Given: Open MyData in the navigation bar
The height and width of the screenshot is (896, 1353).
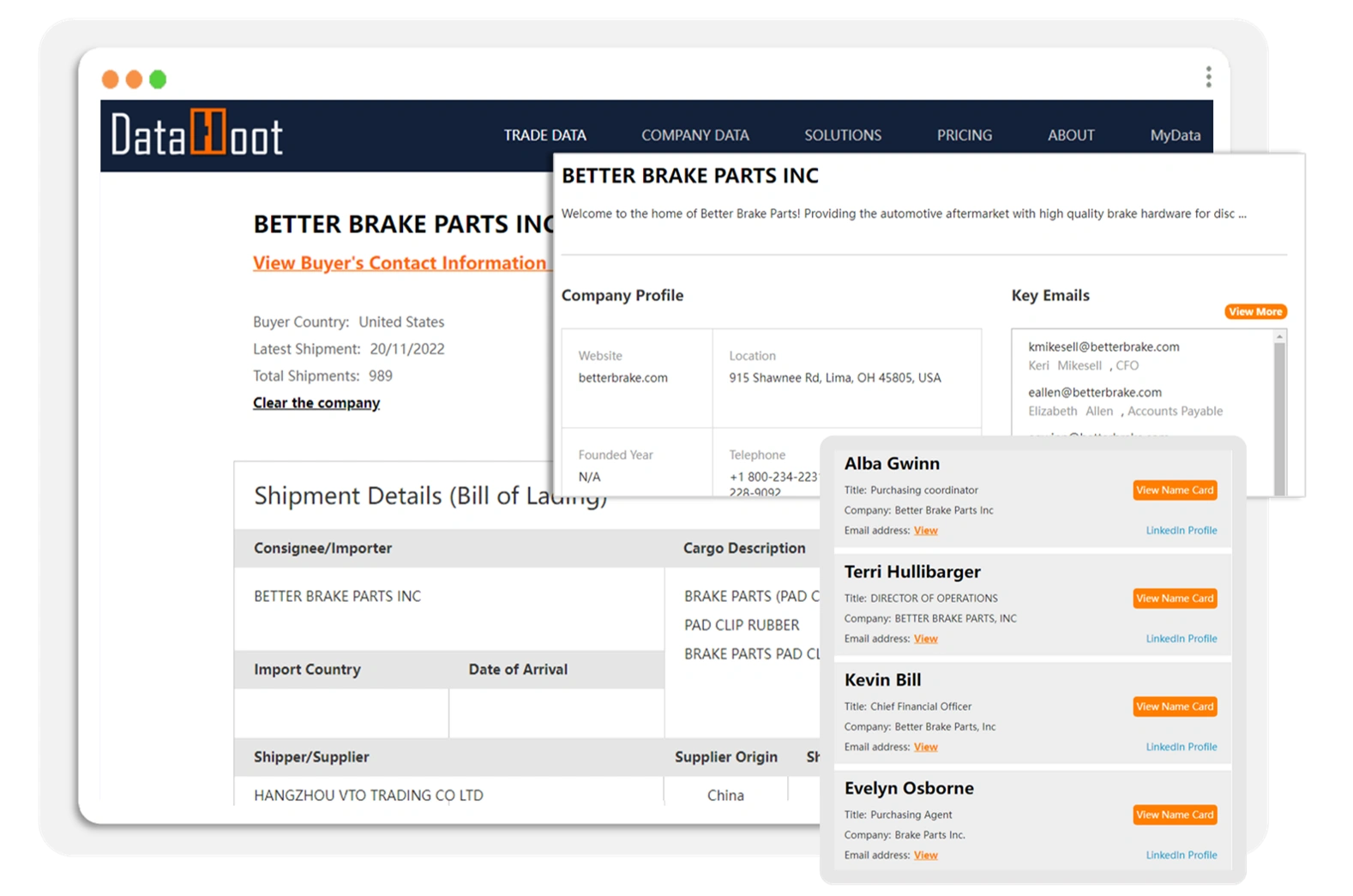Looking at the screenshot, I should point(1175,135).
